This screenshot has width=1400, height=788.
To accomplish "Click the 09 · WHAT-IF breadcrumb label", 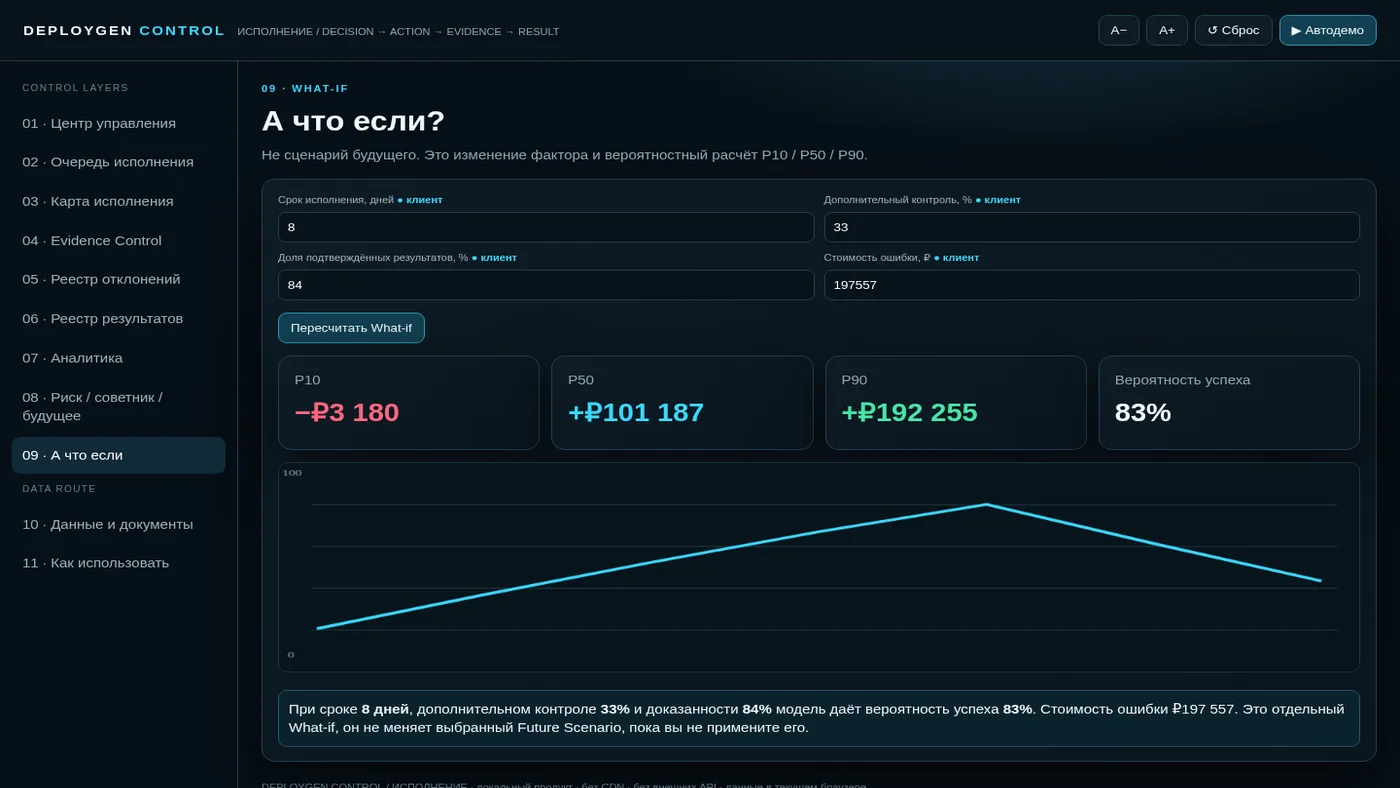I will [x=305, y=89].
